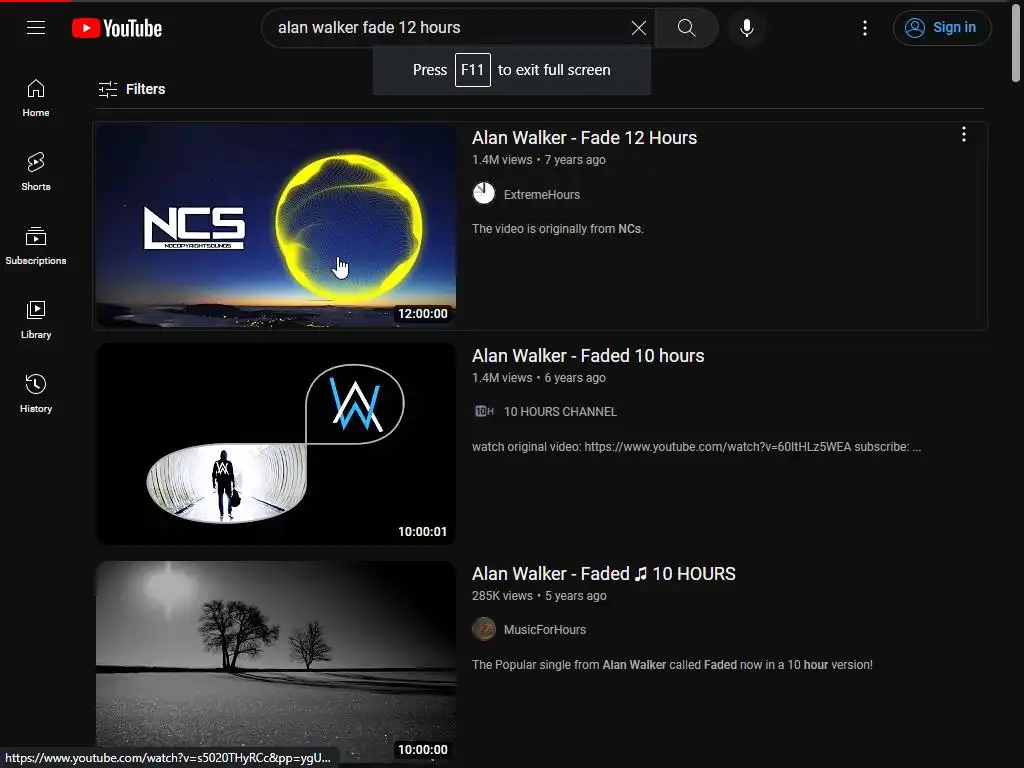The image size is (1024, 768).
Task: Open ExtremeHours channel name
Action: [x=542, y=195]
